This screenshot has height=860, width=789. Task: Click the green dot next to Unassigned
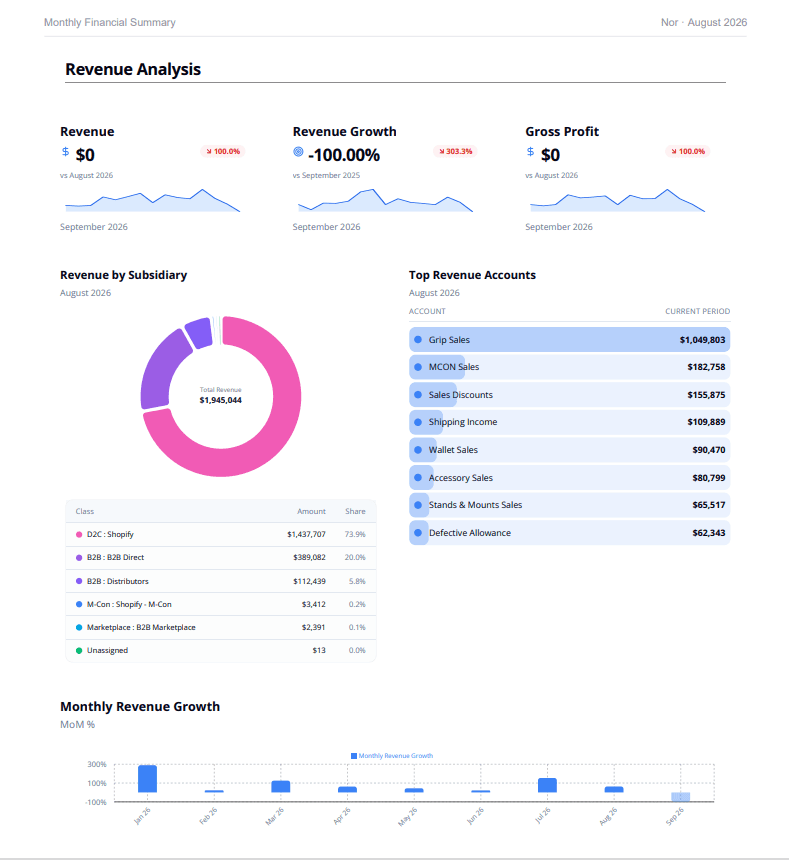tap(79, 650)
